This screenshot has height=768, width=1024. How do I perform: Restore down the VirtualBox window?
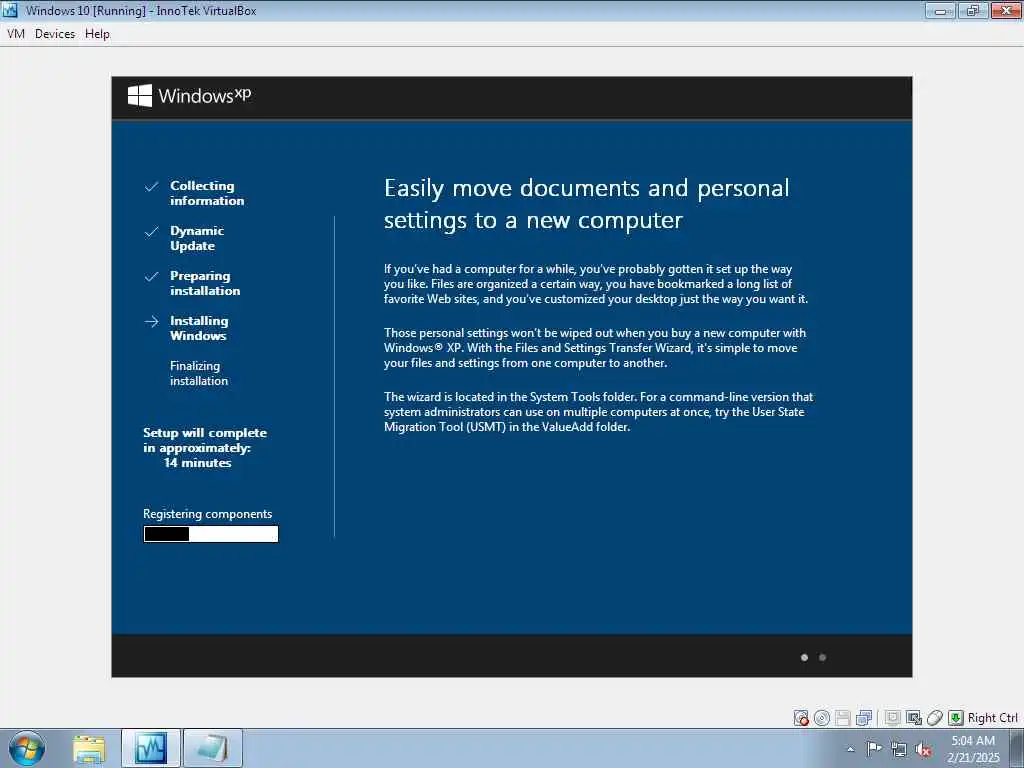point(973,10)
